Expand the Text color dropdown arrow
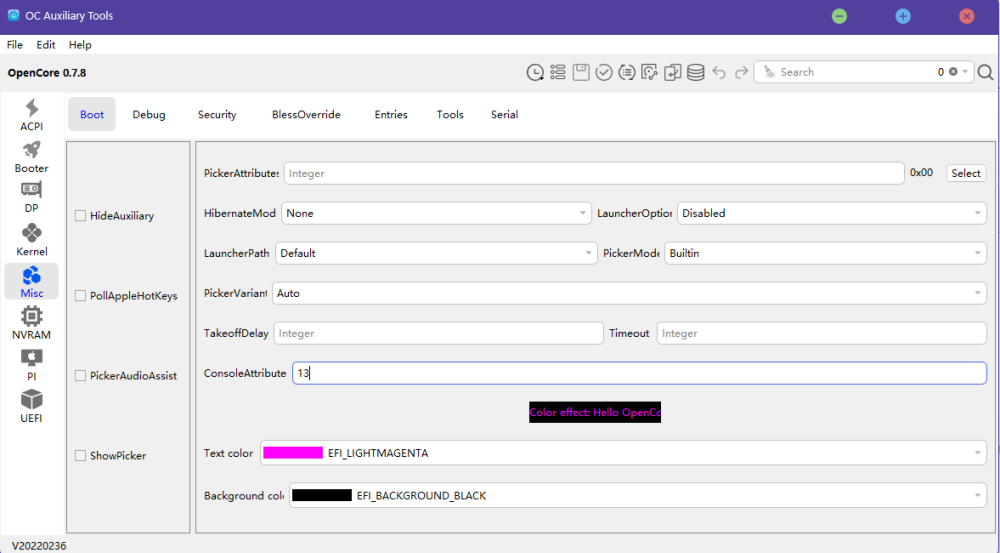1000x553 pixels. pyautogui.click(x=978, y=453)
